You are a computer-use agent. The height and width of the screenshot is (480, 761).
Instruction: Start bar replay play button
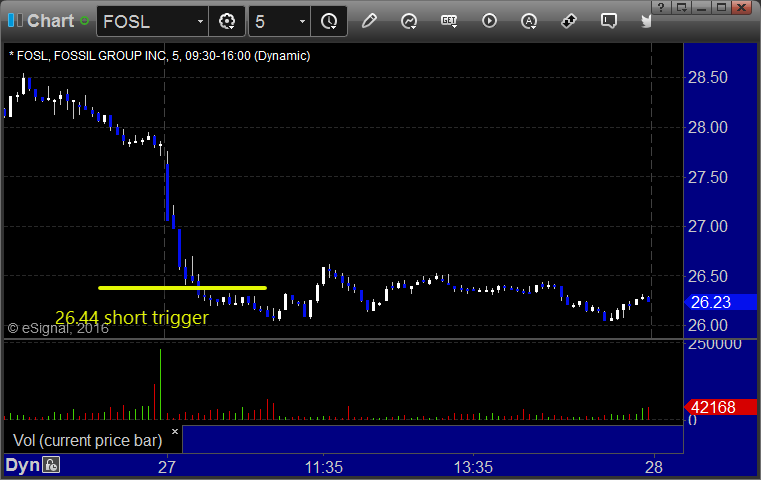coord(489,21)
